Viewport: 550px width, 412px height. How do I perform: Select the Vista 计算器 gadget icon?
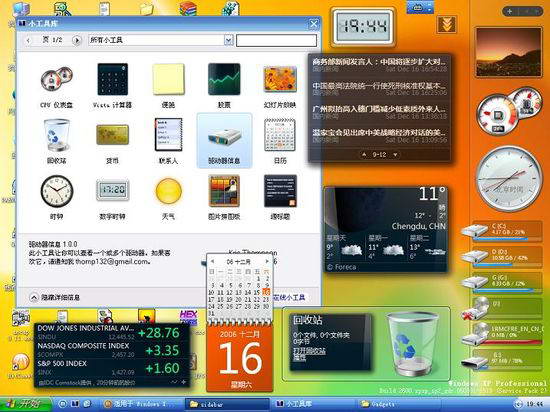point(113,80)
